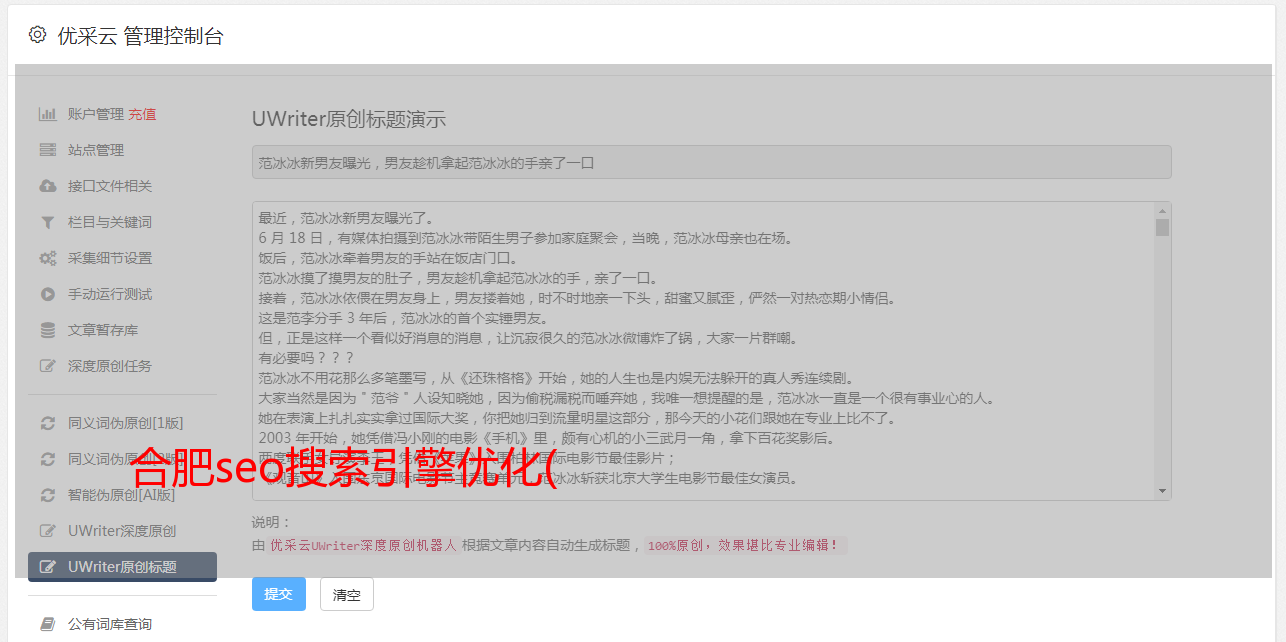This screenshot has height=642, width=1286.
Task: Click the cloud upload icon for 接口文件相关
Action: tap(47, 186)
